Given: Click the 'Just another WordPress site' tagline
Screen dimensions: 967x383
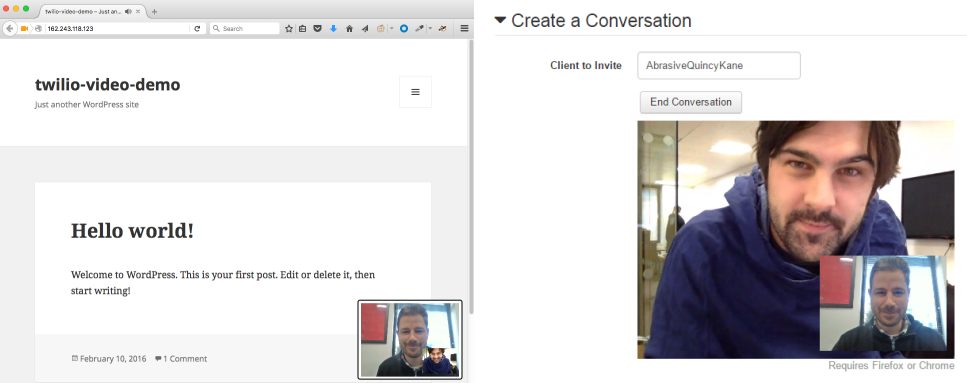Looking at the screenshot, I should 87,104.
